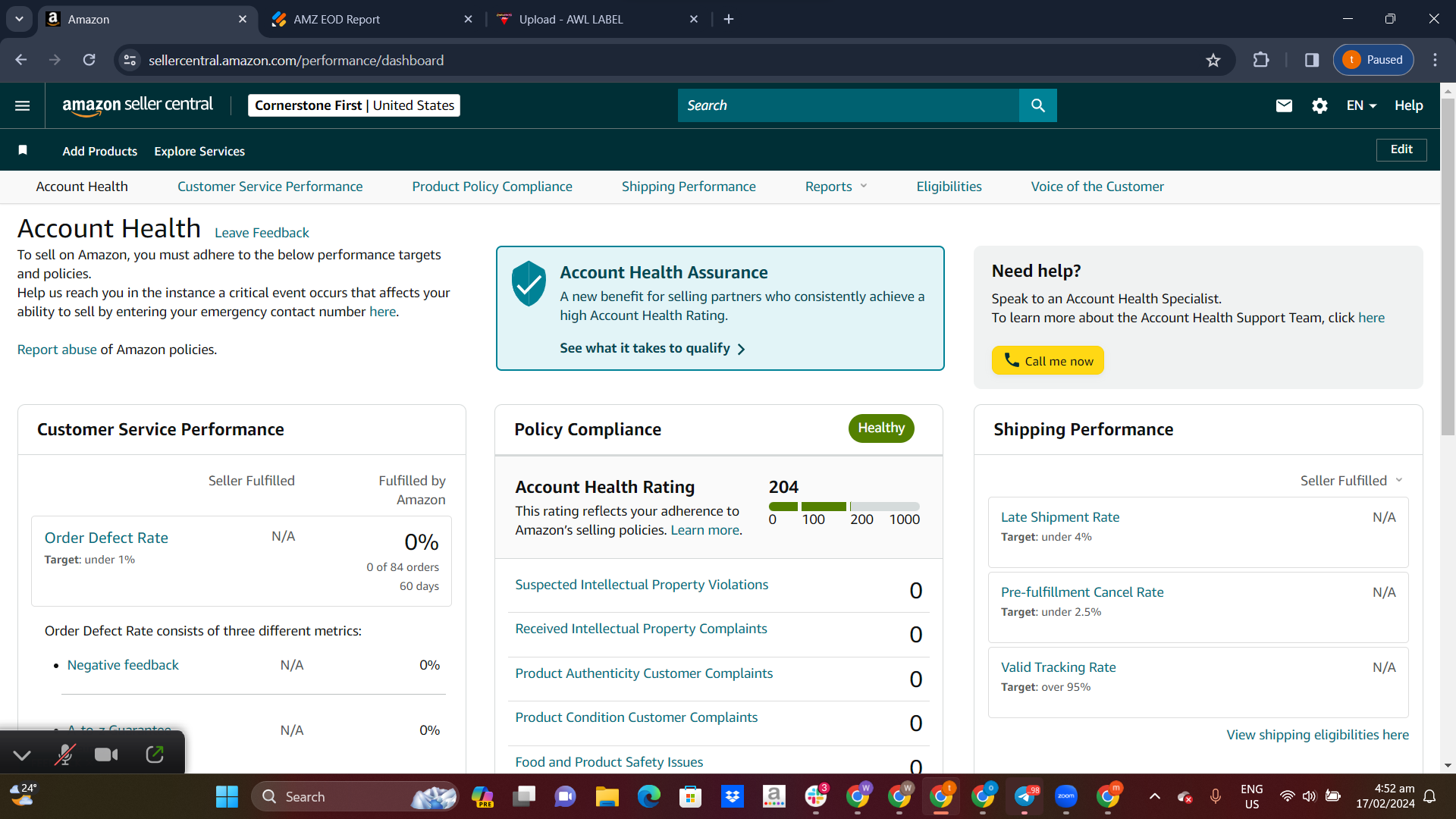Open the Voice of the Customer tab
Screen dimensions: 1456x819
1097,187
